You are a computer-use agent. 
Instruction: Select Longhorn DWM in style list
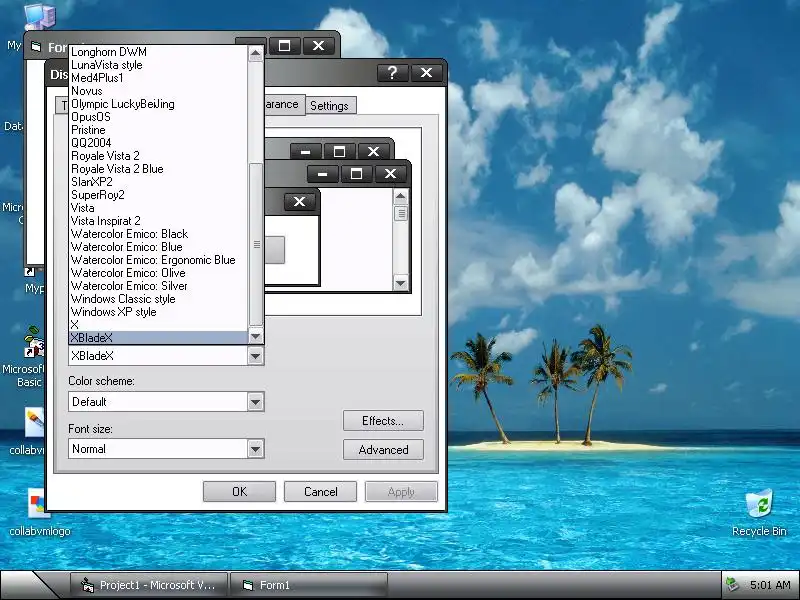(158, 52)
